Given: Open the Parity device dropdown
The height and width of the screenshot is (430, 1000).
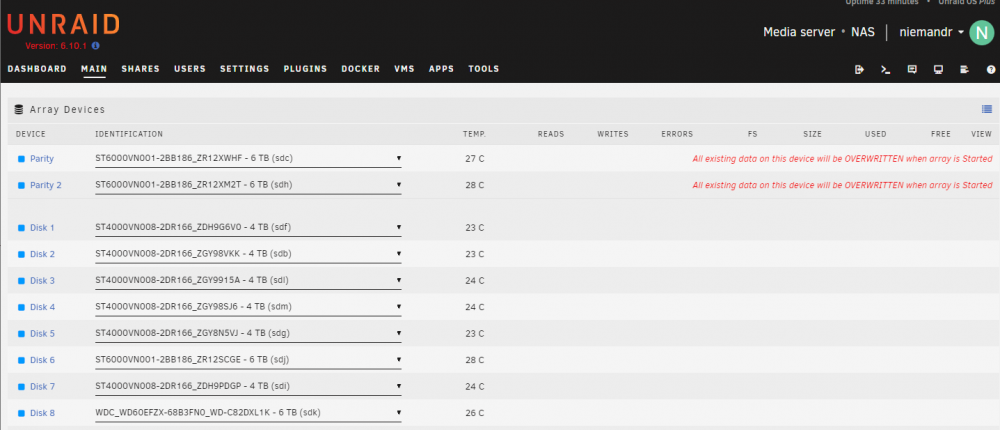Looking at the screenshot, I should point(248,158).
